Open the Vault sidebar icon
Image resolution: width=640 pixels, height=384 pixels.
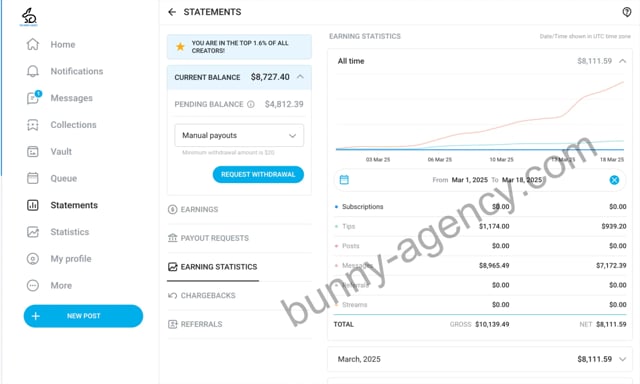[33, 151]
